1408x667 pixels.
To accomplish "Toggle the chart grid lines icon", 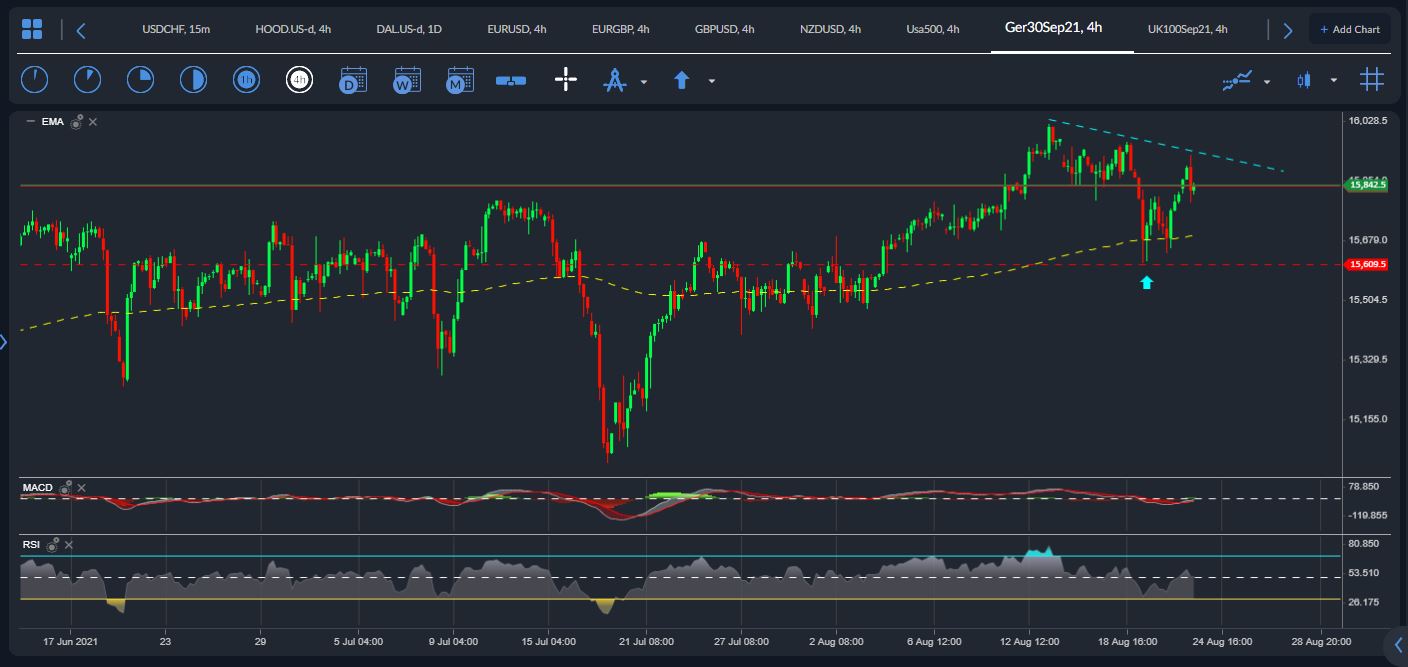I will [1371, 80].
